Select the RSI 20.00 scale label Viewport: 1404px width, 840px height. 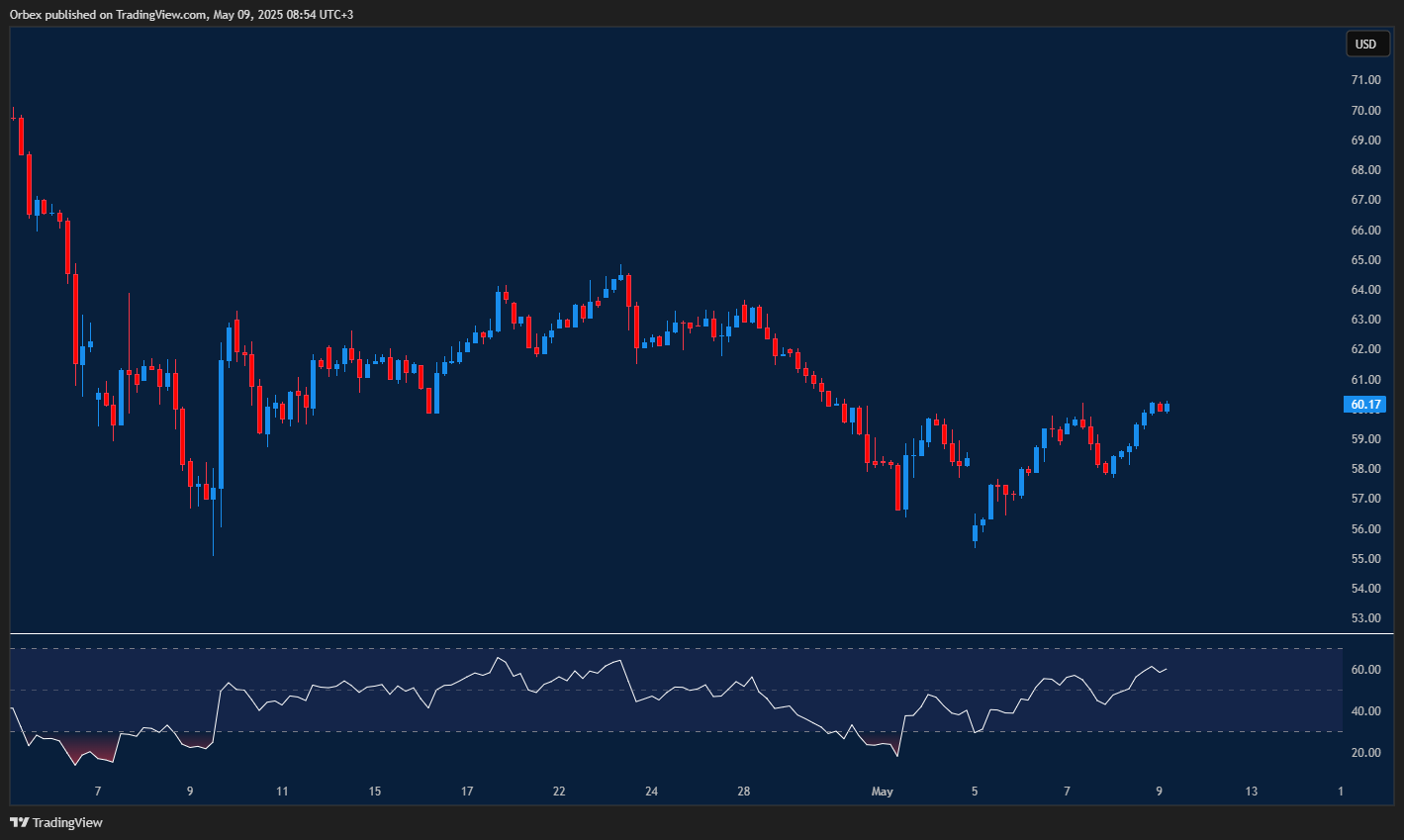pos(1365,753)
